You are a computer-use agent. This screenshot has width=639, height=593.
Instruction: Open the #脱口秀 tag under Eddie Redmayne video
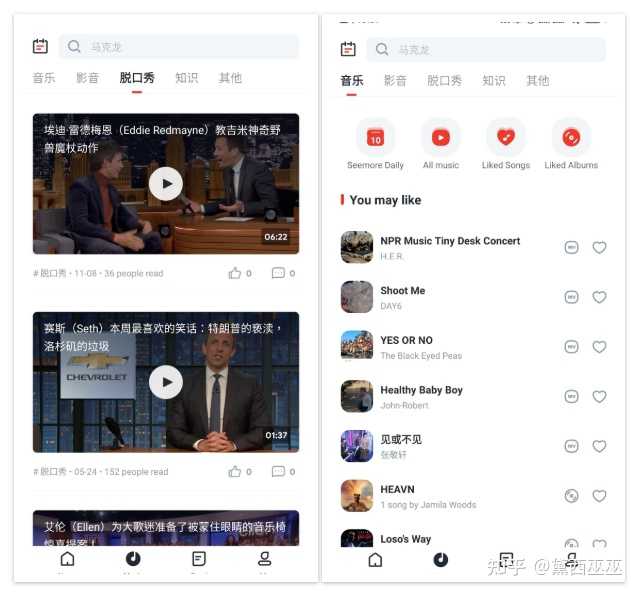pos(49,273)
